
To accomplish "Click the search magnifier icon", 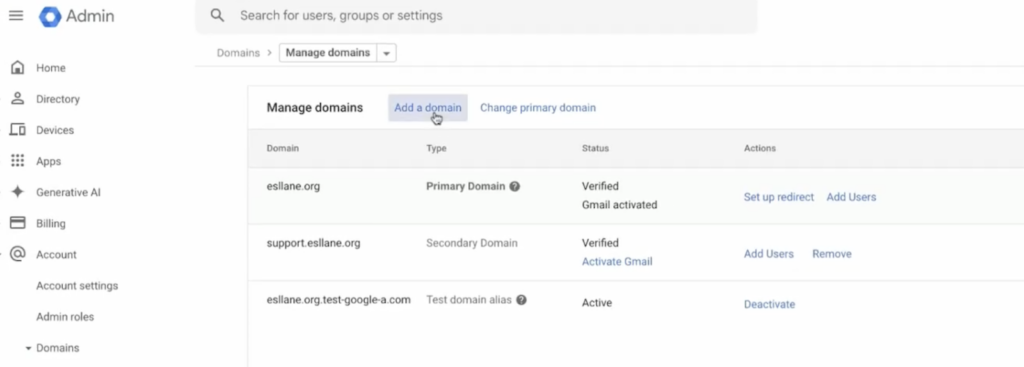I will [217, 15].
